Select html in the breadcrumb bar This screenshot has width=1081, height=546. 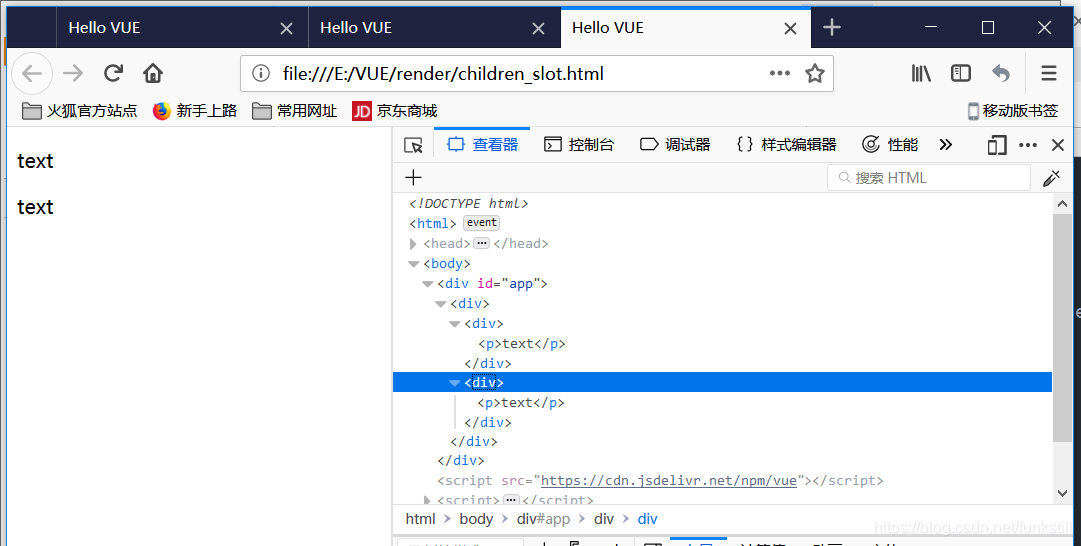pos(421,519)
